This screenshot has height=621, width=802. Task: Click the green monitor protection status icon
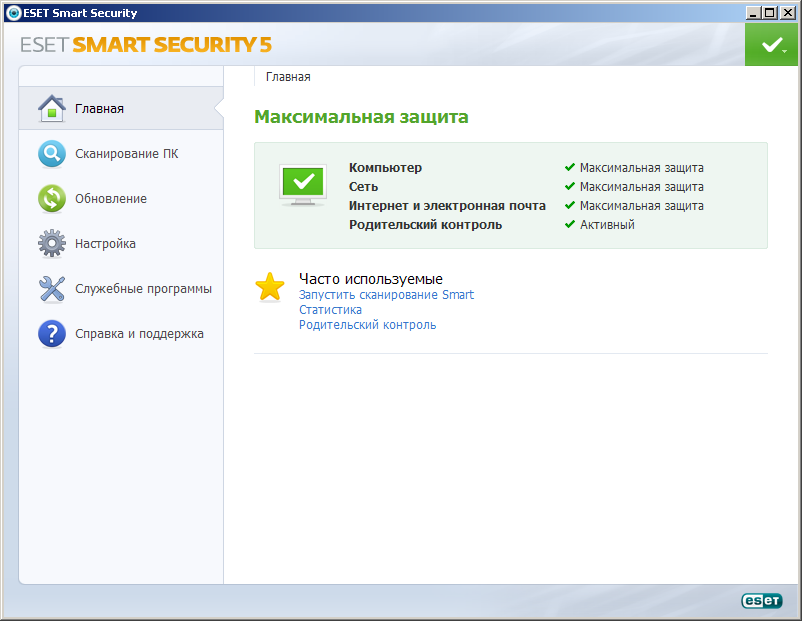[x=303, y=185]
